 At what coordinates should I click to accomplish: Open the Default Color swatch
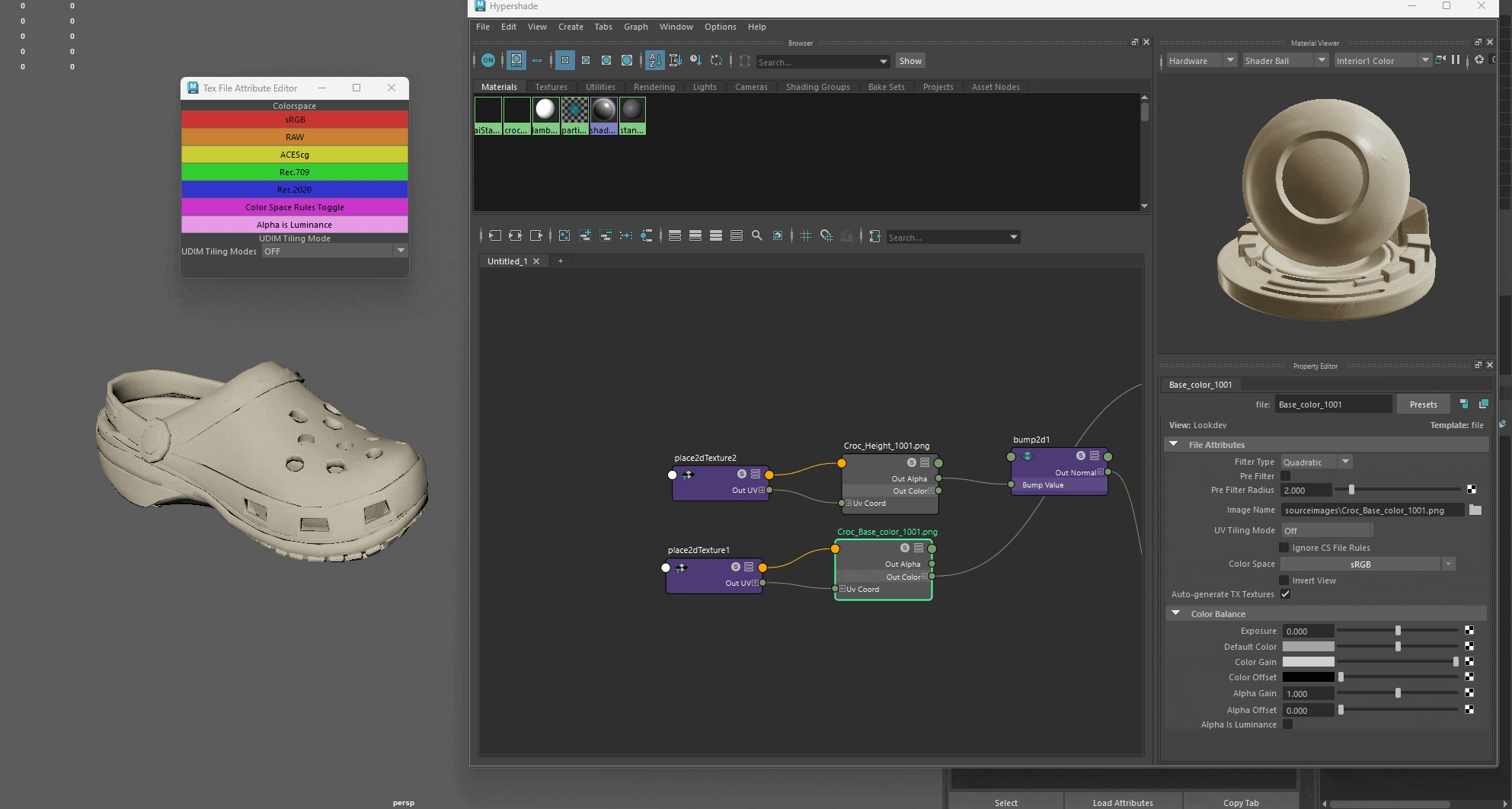point(1308,647)
